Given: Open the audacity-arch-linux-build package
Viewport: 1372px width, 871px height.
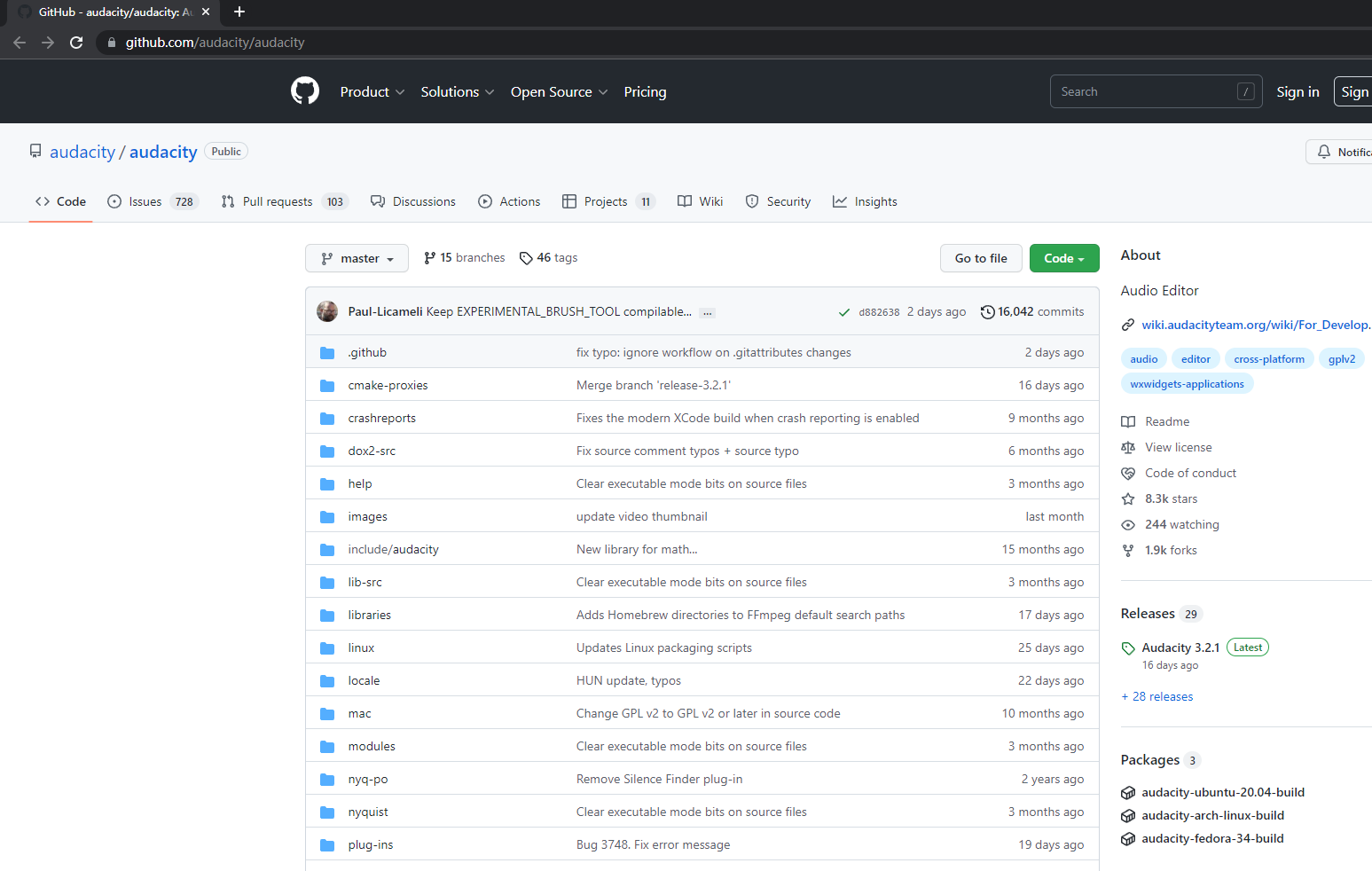Looking at the screenshot, I should click(x=1213, y=816).
